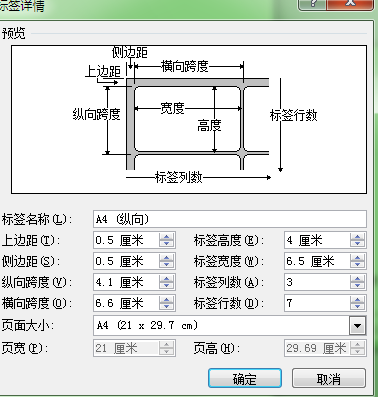378x397 pixels.
Task: Increase the 纵向跨度 spinner value
Action: (166, 279)
